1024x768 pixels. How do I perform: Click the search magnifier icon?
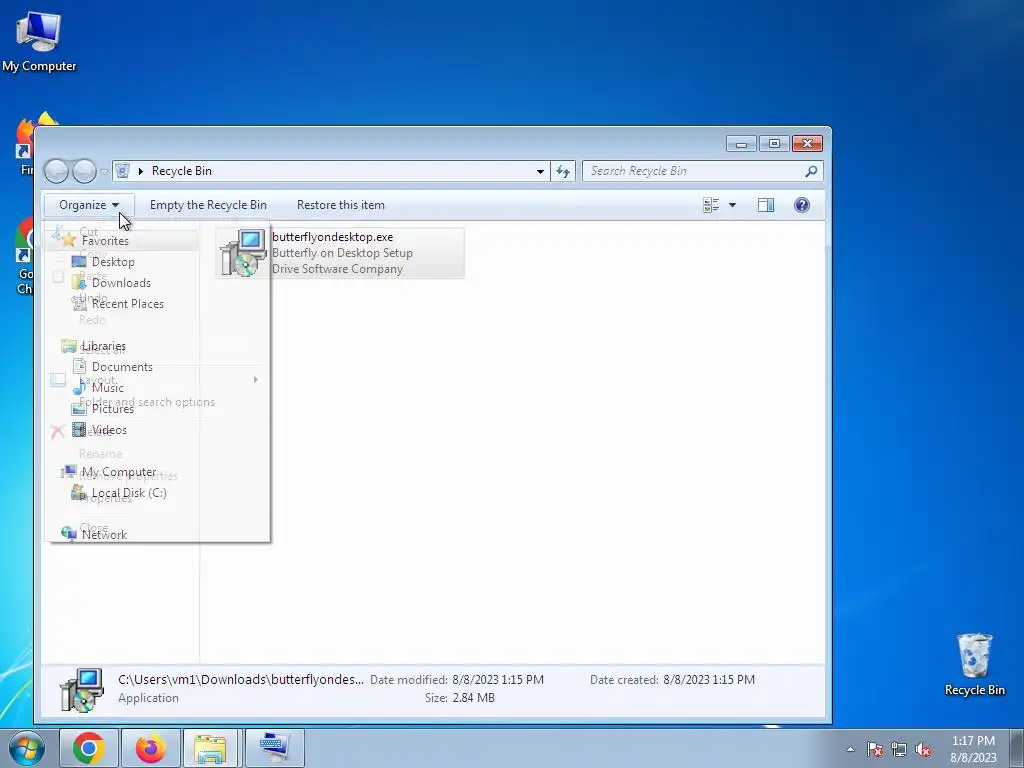(x=811, y=171)
